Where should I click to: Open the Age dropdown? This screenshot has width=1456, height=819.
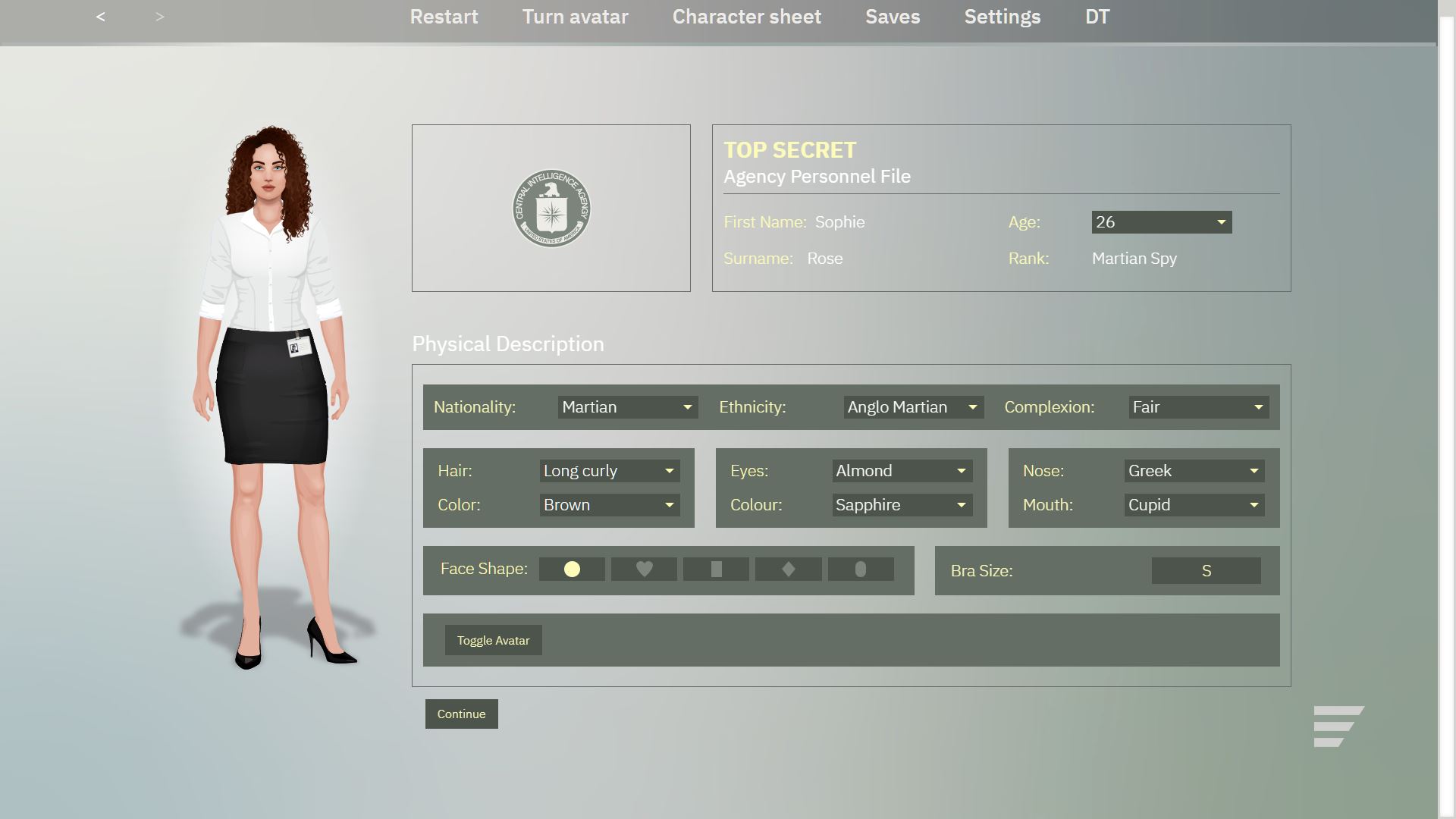1161,222
